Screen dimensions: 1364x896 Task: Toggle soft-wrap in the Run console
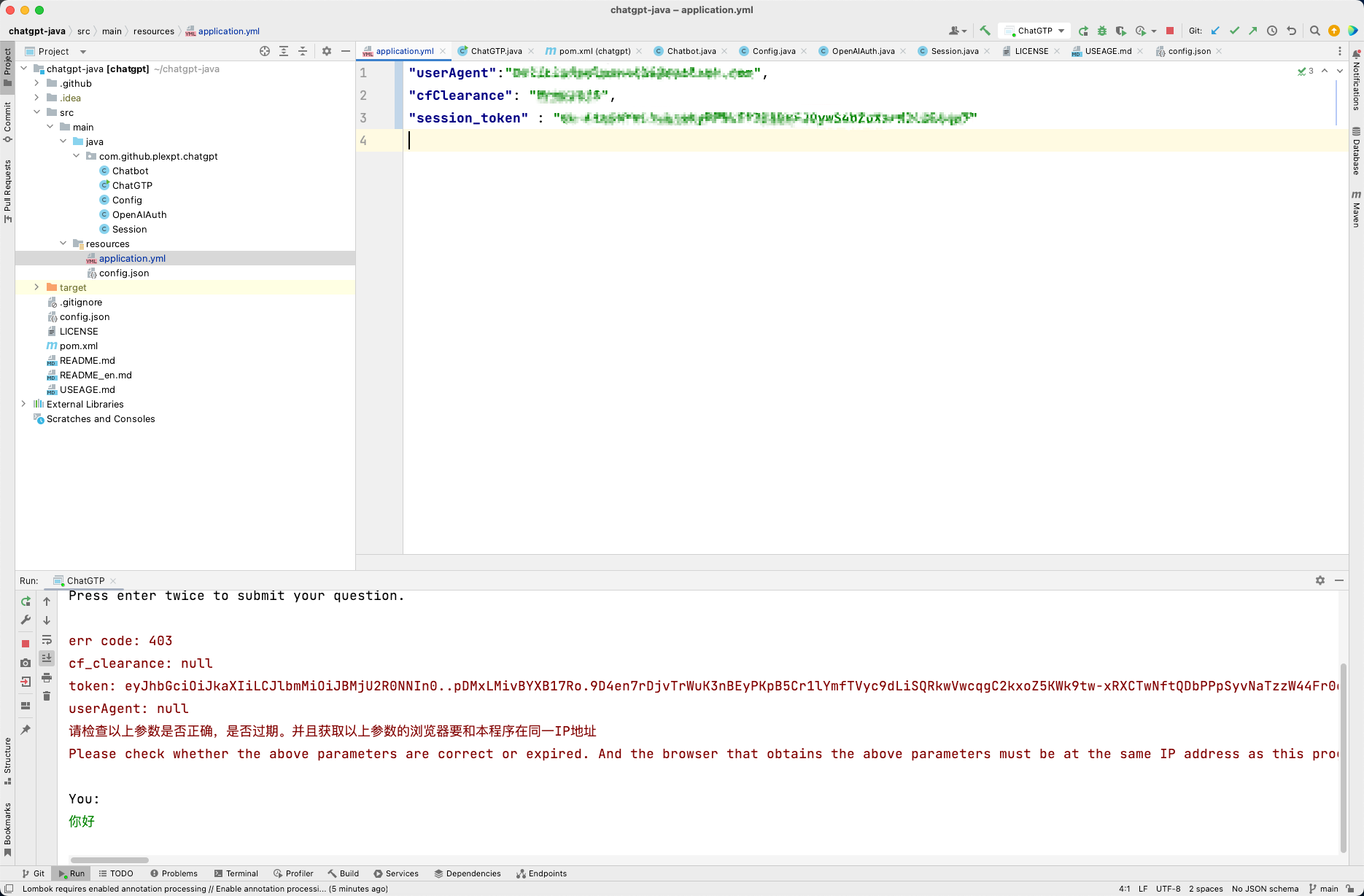pyautogui.click(x=47, y=640)
